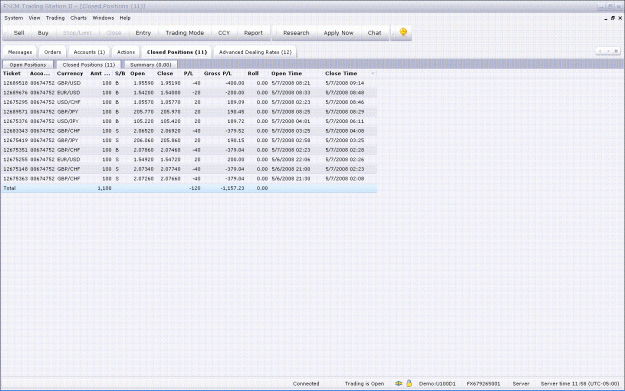Open the Windows menu
The image size is (625, 391).
pyautogui.click(x=103, y=18)
